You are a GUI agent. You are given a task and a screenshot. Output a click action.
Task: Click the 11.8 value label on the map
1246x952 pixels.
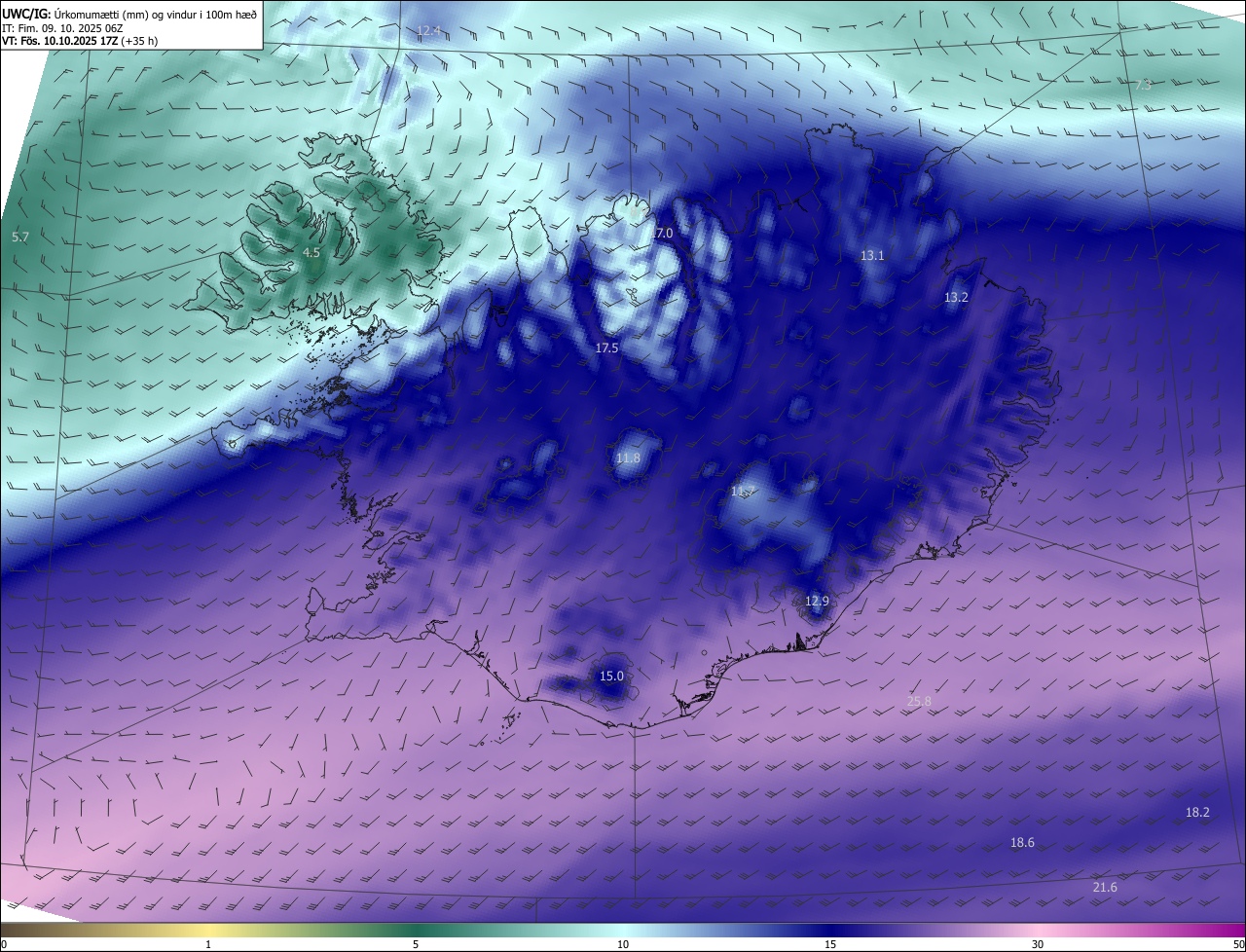tap(629, 458)
